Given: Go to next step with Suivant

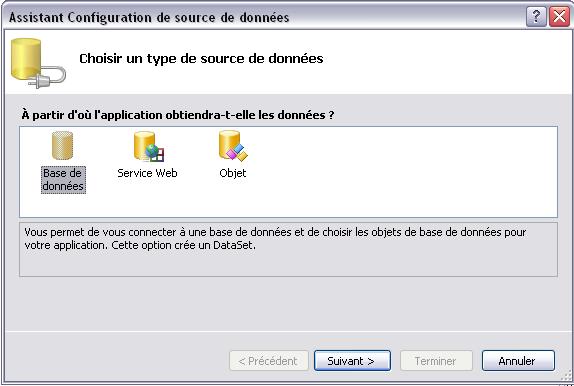Looking at the screenshot, I should [352, 361].
